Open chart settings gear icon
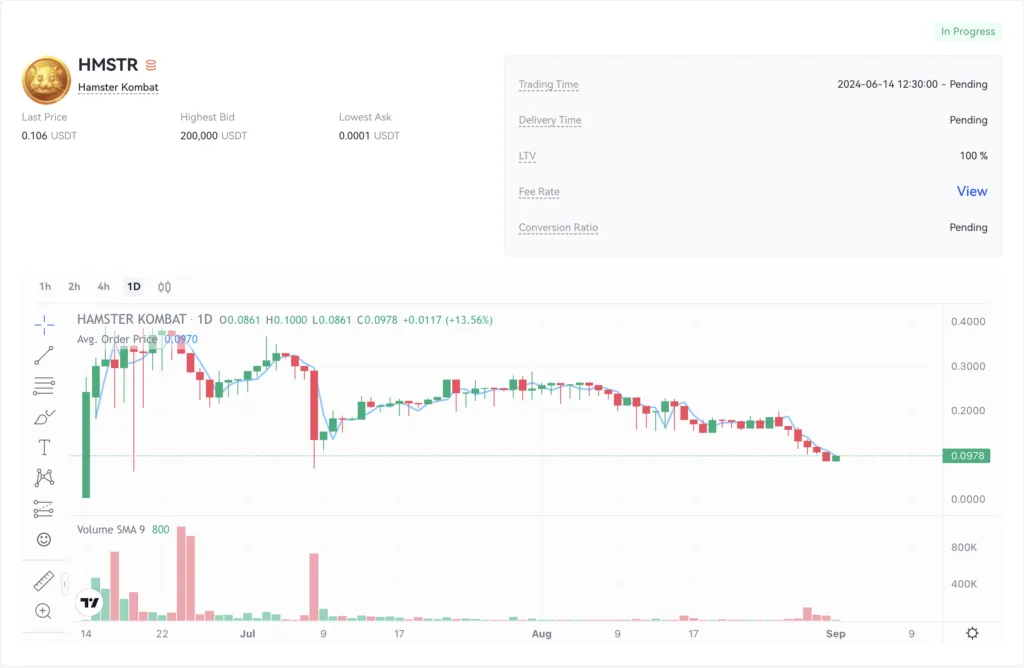This screenshot has height=668, width=1024. (x=972, y=633)
